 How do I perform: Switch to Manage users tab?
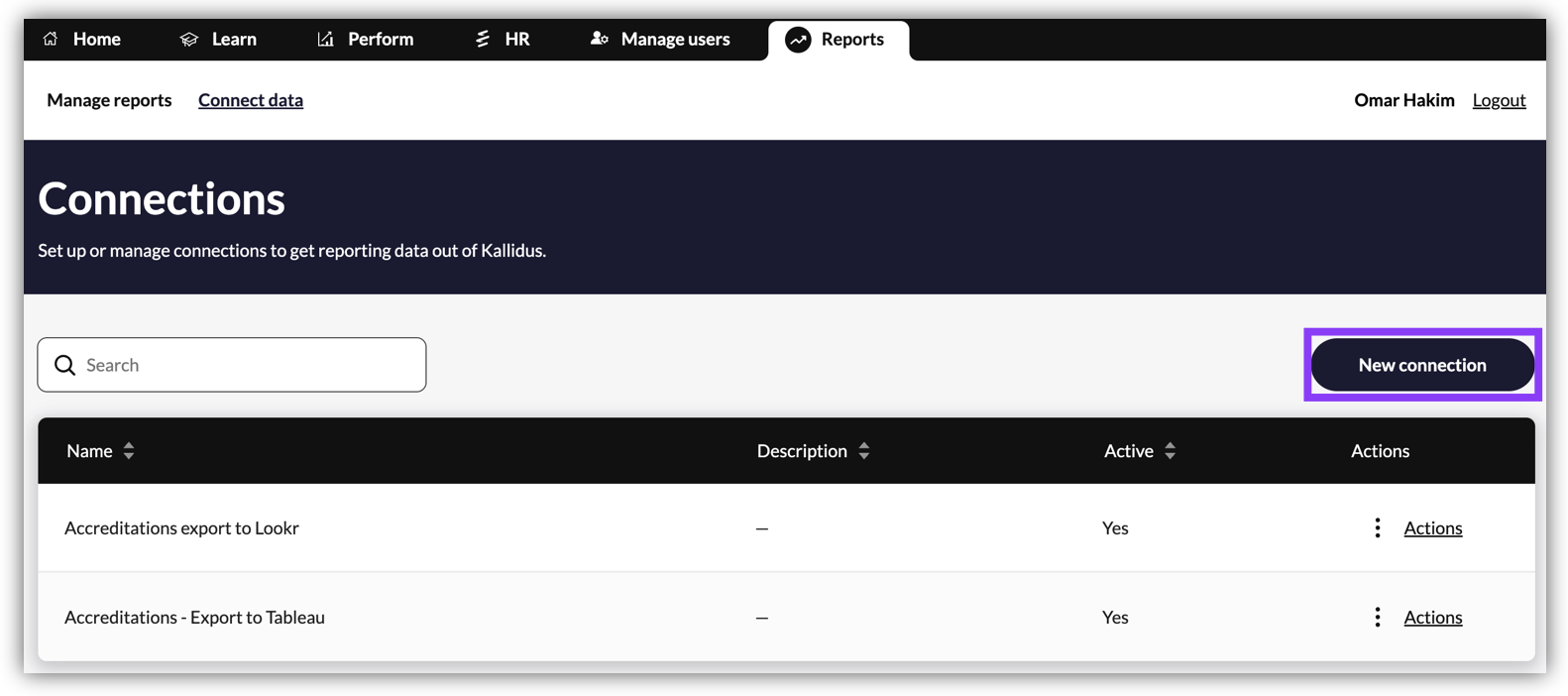coord(674,39)
